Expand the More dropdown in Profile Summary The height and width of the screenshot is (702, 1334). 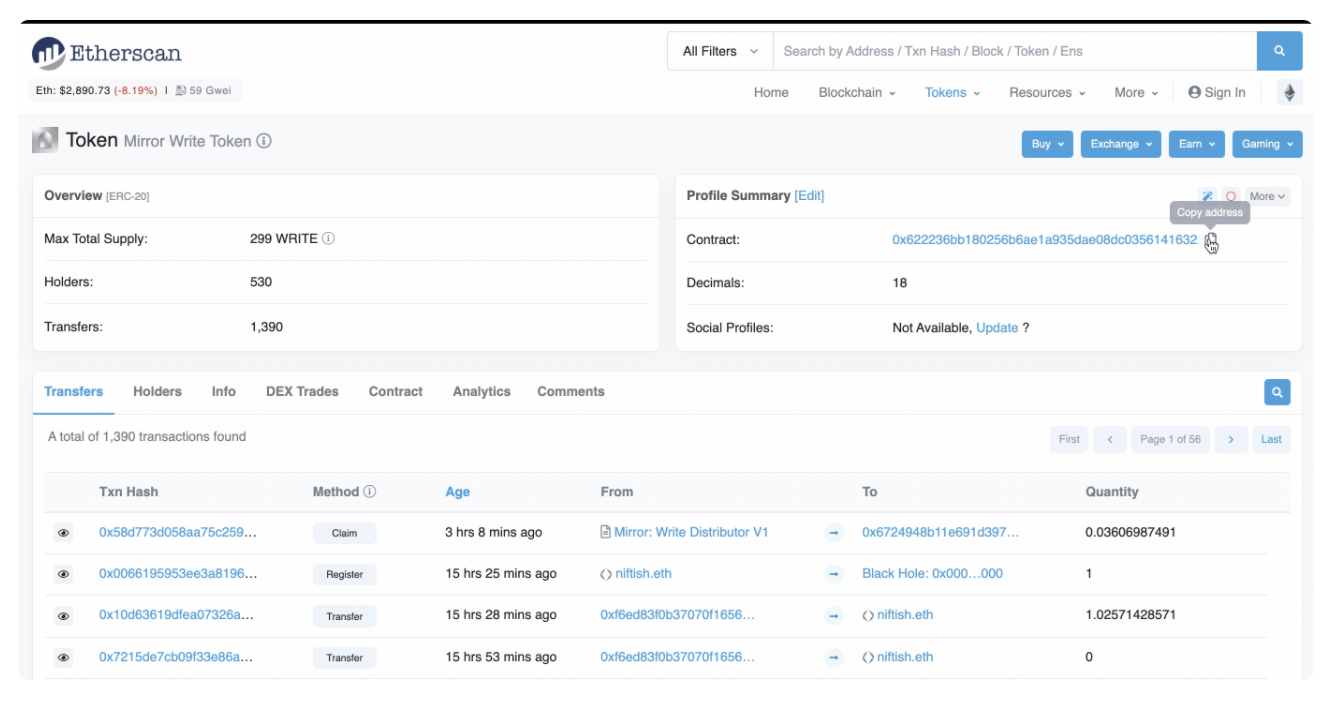1267,197
